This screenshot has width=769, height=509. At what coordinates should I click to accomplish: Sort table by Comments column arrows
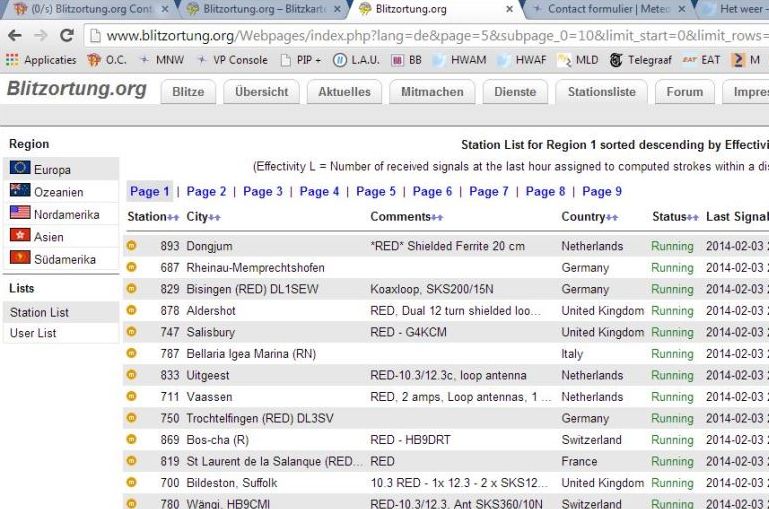click(437, 218)
